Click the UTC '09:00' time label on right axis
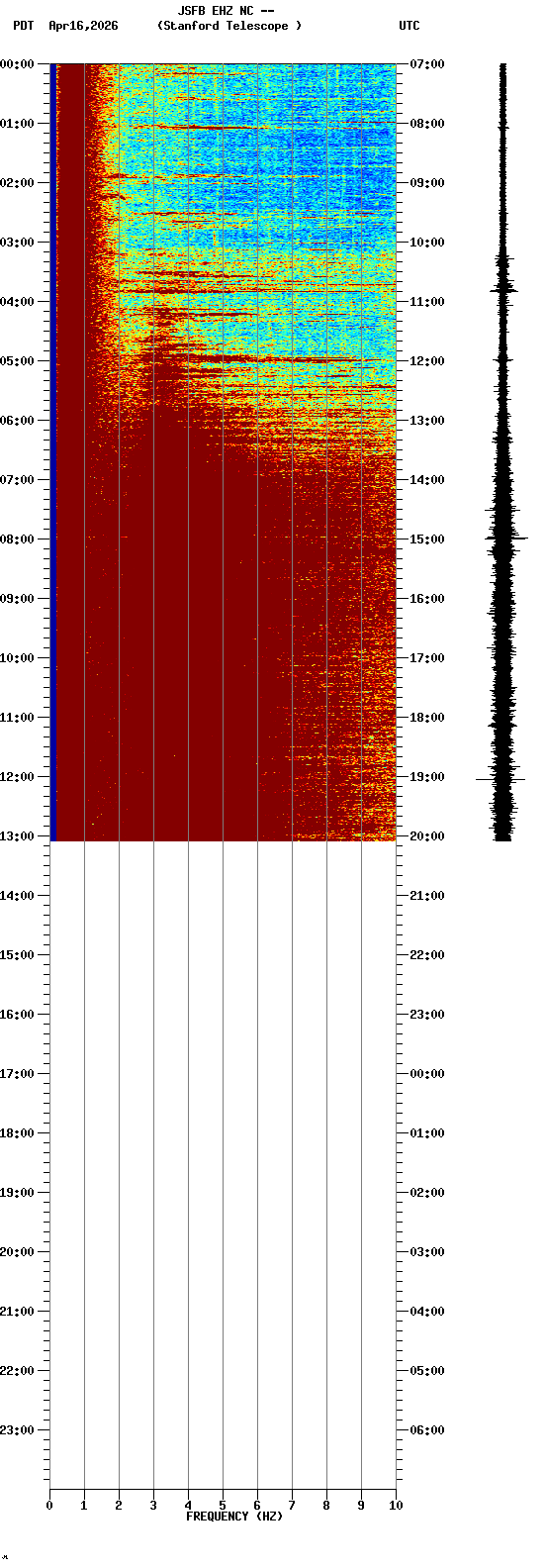Image resolution: width=546 pixels, height=1568 pixels. click(427, 183)
